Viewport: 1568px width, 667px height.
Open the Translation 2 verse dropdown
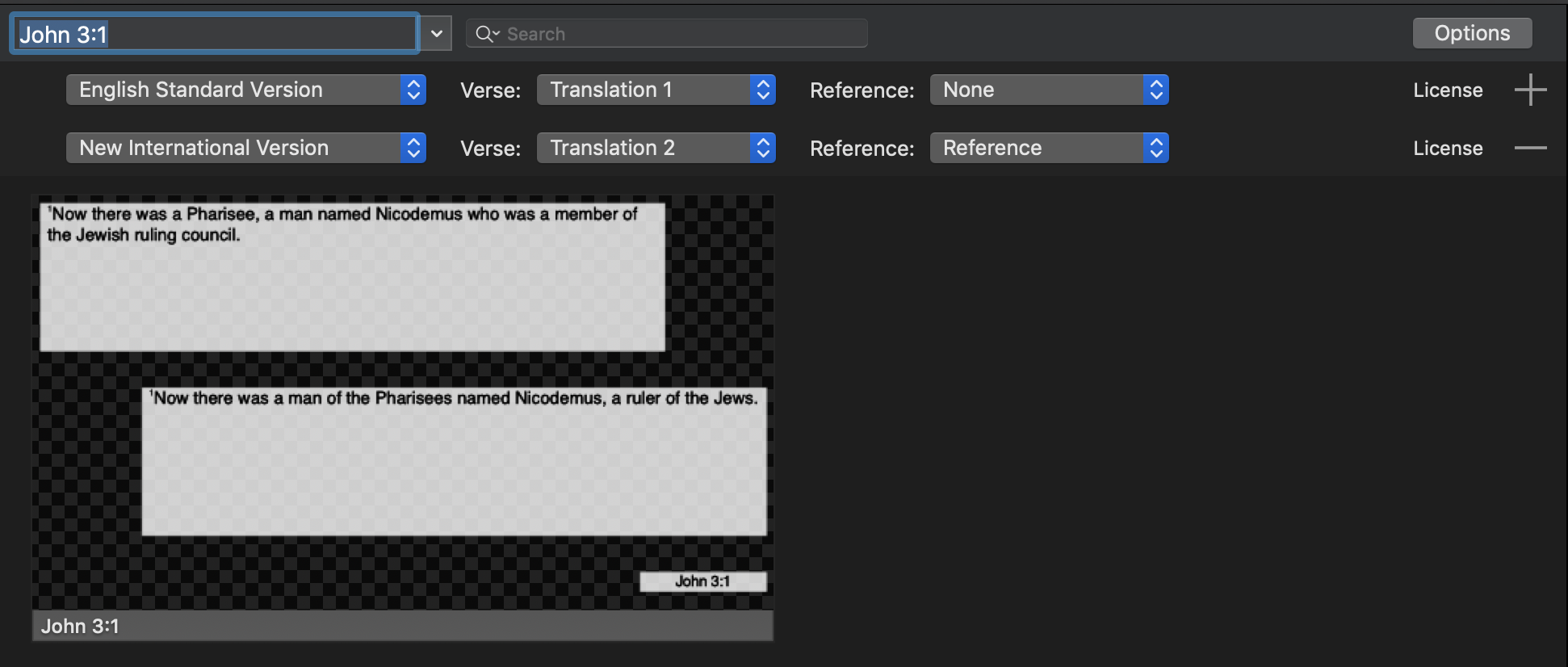click(656, 148)
